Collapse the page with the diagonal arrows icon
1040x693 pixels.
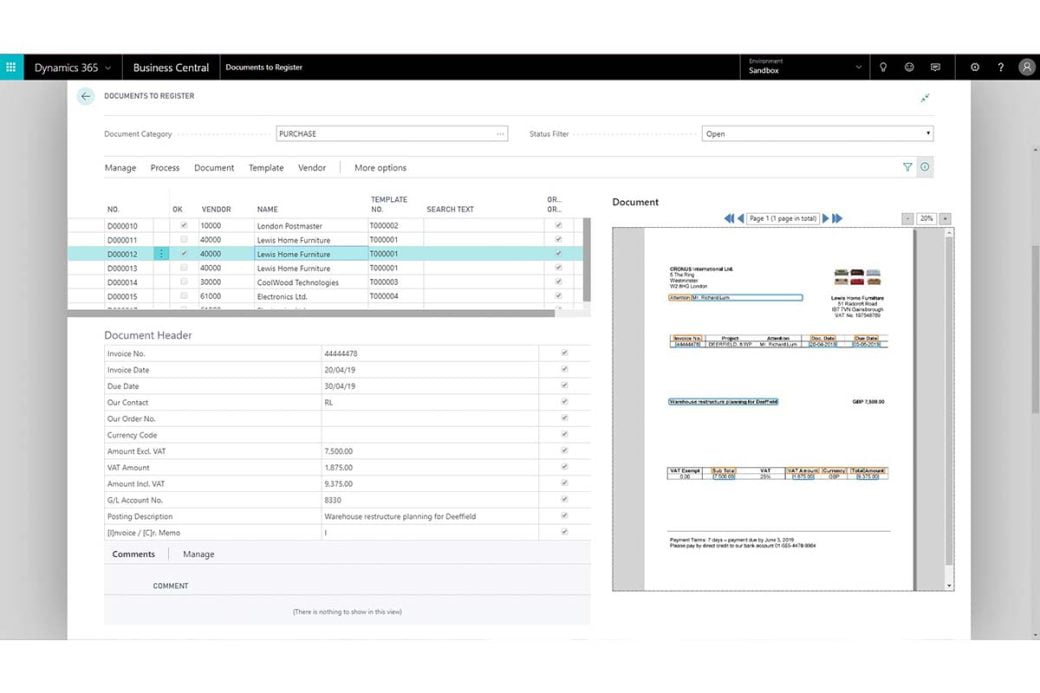click(x=925, y=98)
